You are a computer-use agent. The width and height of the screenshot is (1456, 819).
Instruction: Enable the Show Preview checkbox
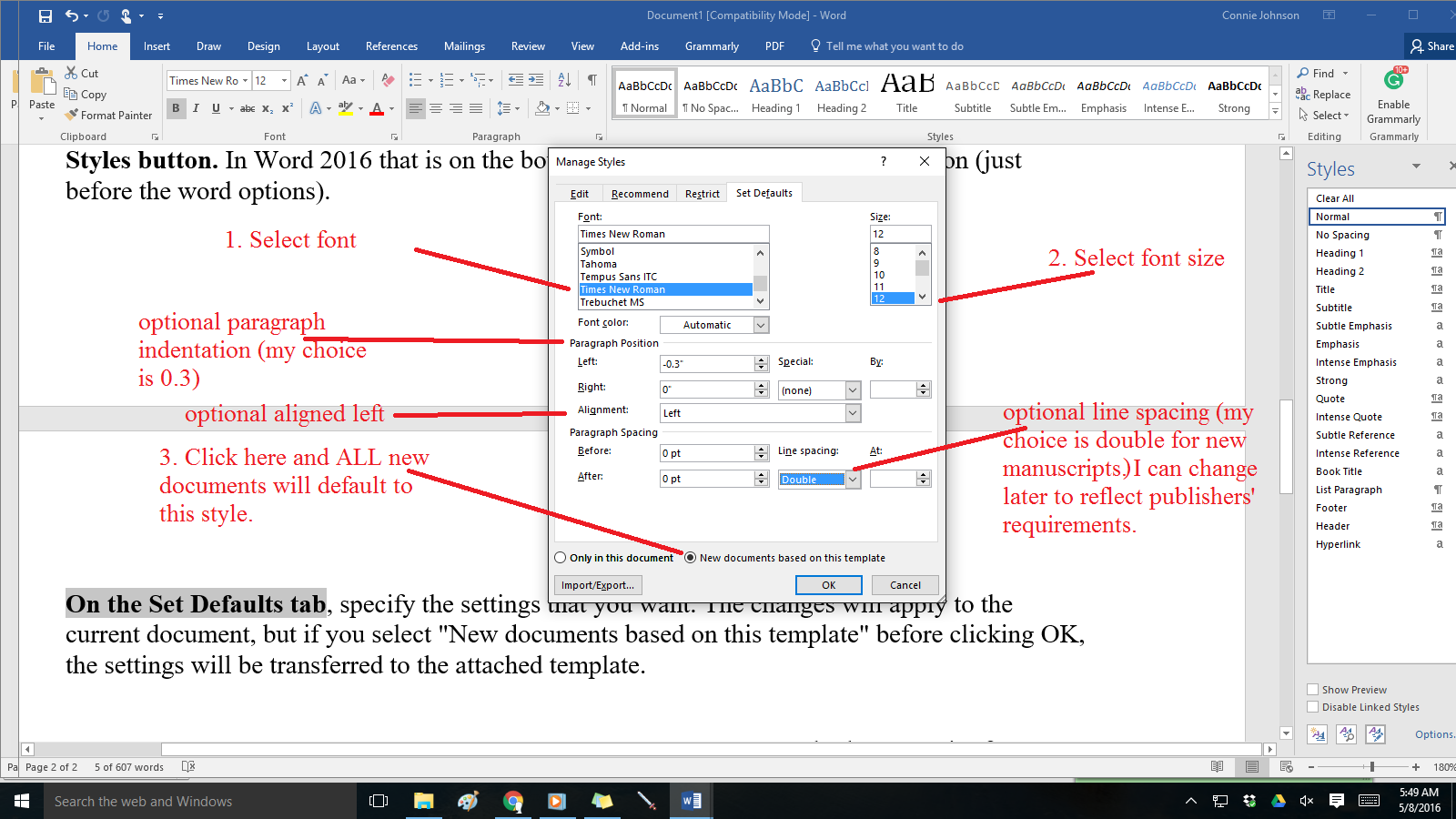pos(1312,690)
